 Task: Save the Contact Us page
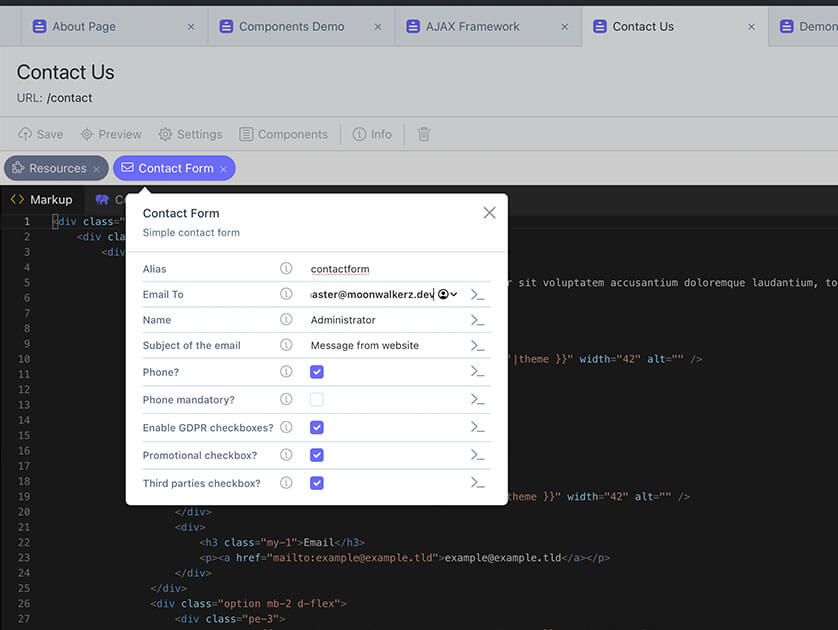[x=41, y=134]
